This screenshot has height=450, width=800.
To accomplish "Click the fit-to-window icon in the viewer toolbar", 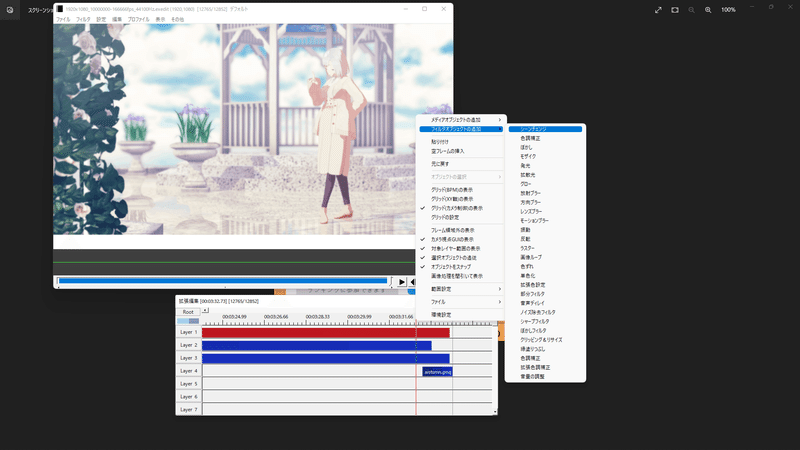I will coord(675,10).
